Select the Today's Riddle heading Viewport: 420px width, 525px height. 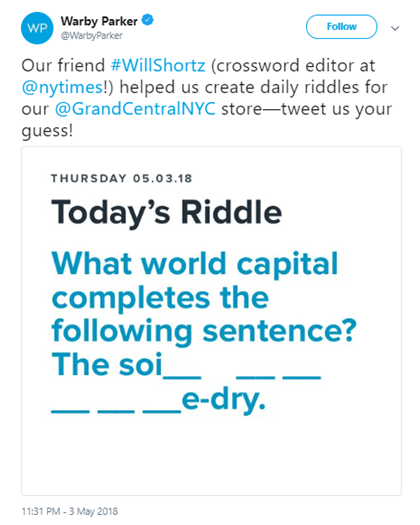[166, 213]
